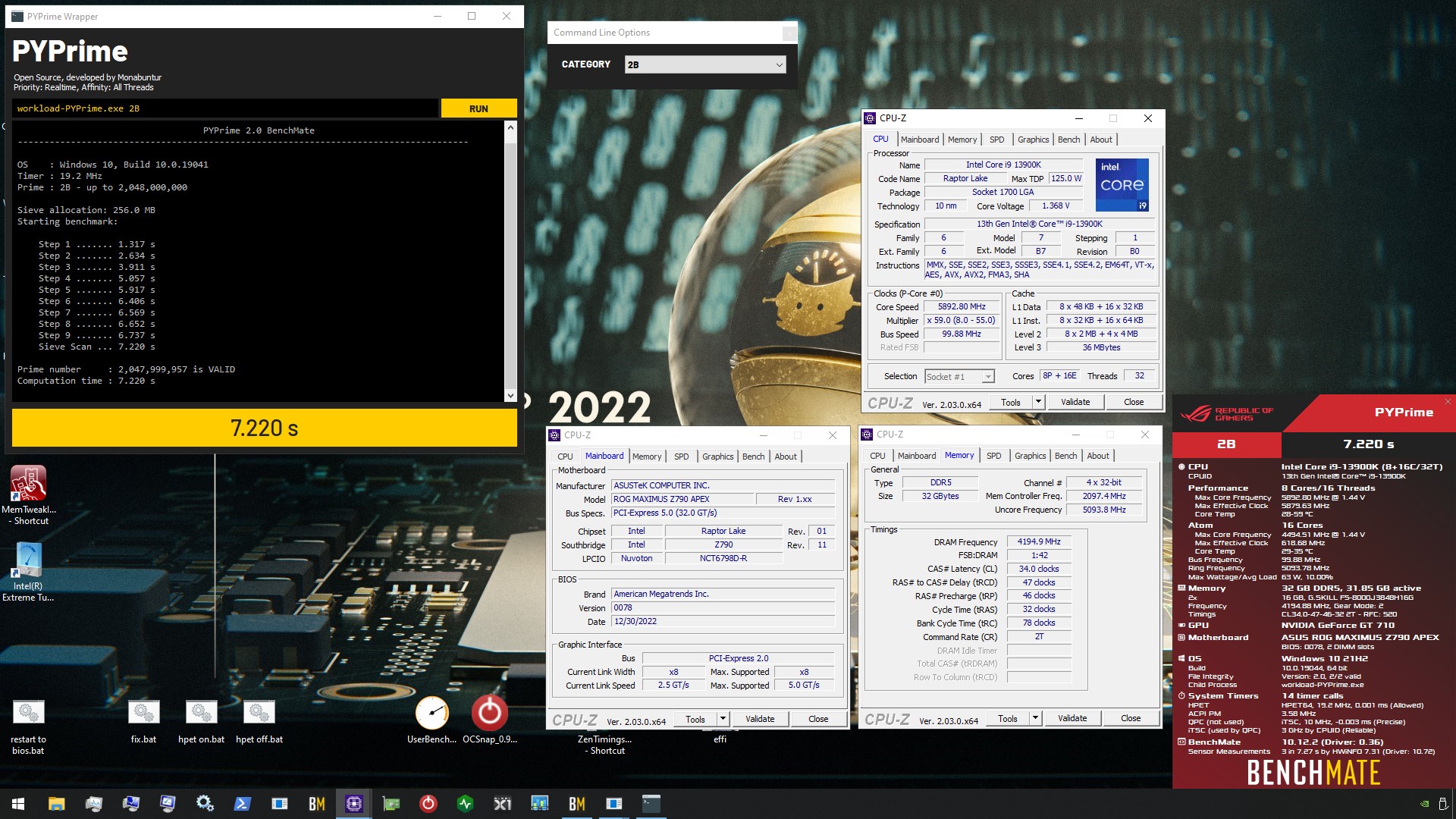Expand Tools arrow in CPU-Z CPU window
Image resolution: width=1456 pixels, height=819 pixels.
pos(1038,402)
